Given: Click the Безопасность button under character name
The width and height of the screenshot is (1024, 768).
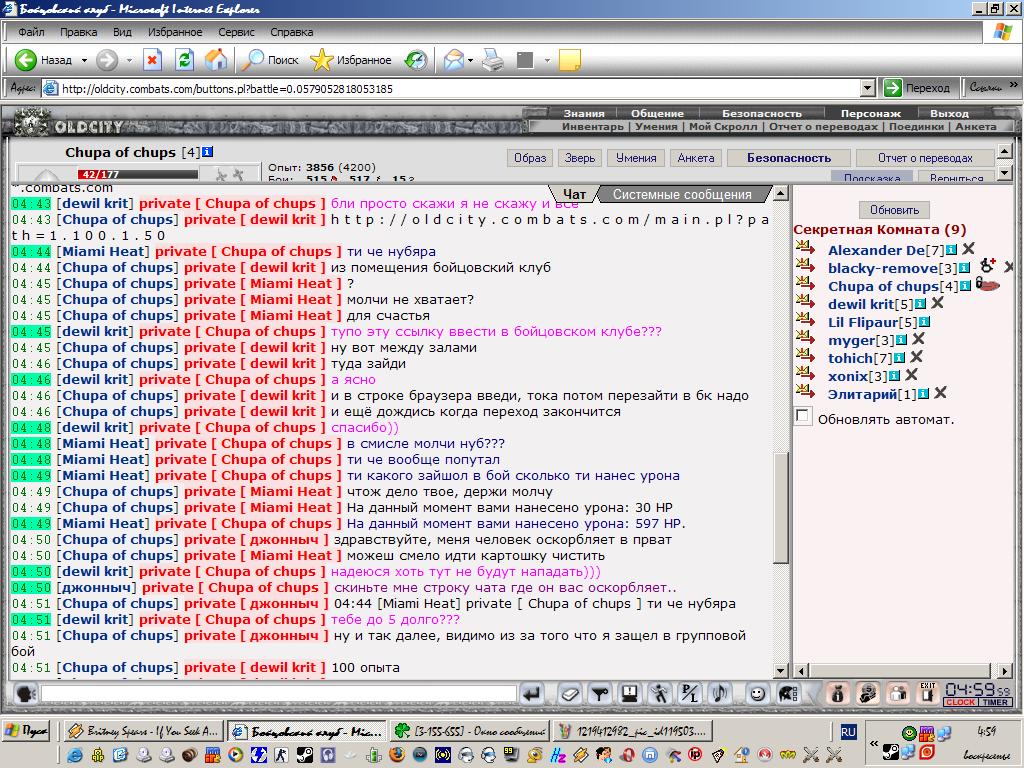Looking at the screenshot, I should (789, 158).
